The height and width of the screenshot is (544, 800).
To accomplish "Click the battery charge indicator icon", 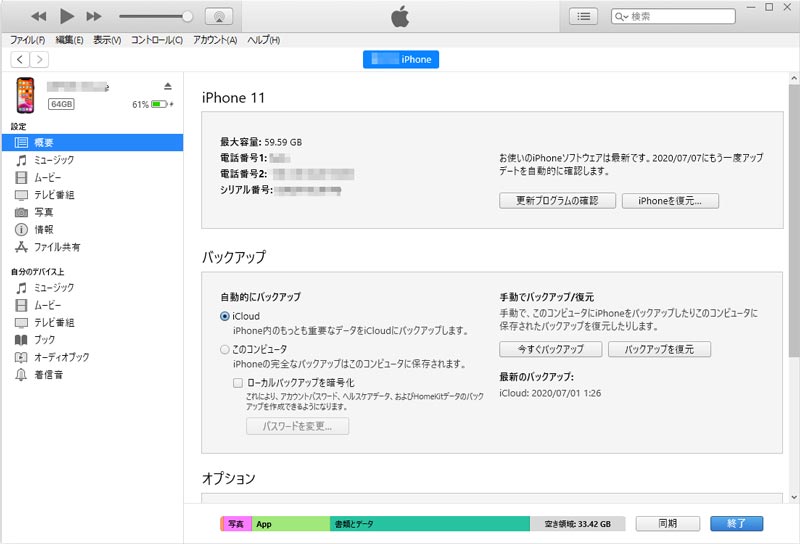I will point(160,104).
